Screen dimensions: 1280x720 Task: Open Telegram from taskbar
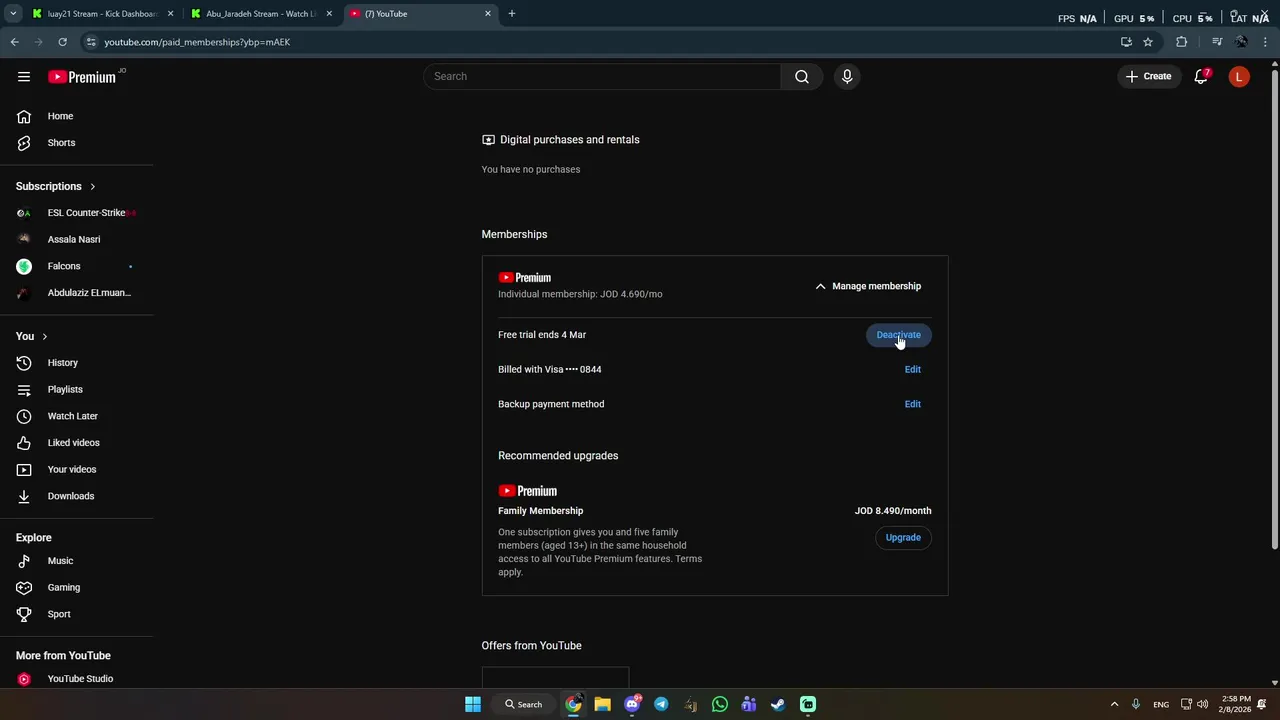(x=661, y=704)
